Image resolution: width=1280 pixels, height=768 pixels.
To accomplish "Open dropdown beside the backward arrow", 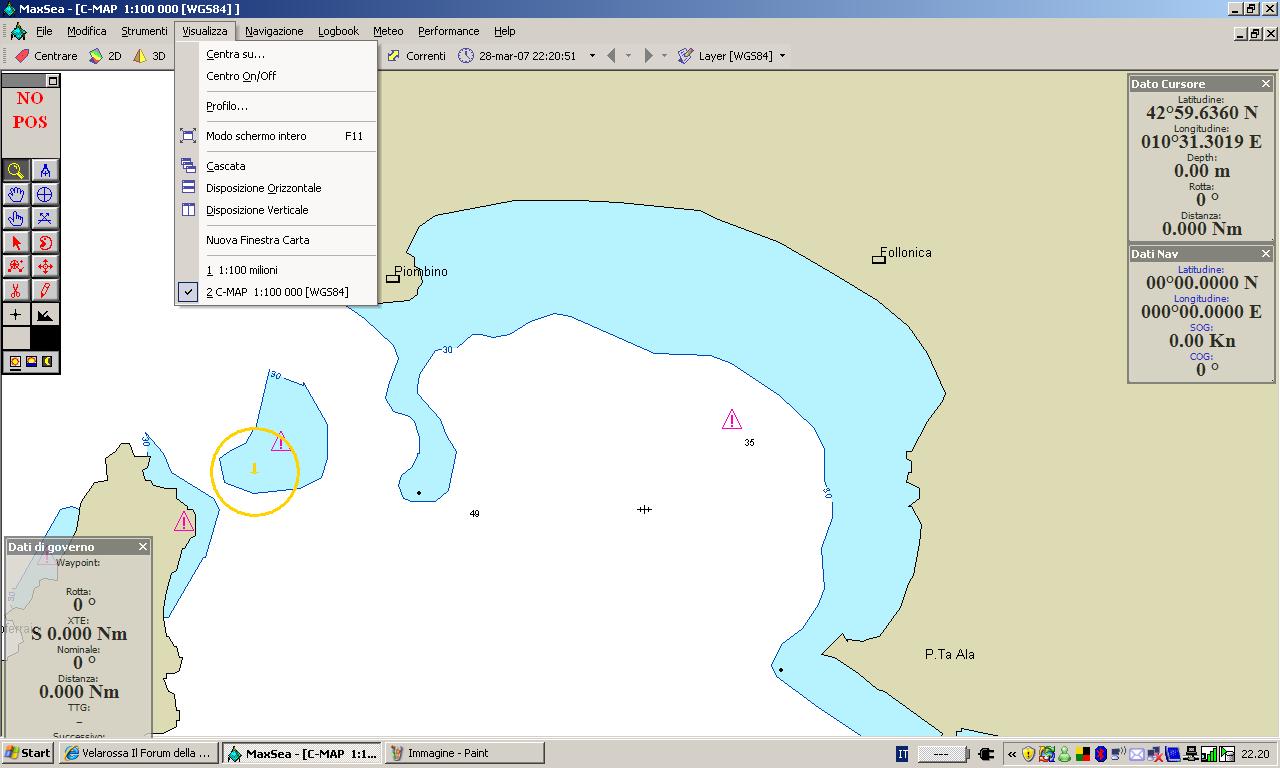I will click(628, 56).
